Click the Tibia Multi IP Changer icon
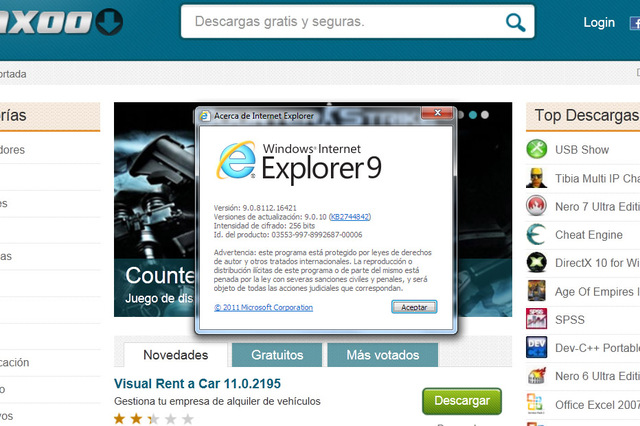640x426 pixels. click(x=537, y=178)
